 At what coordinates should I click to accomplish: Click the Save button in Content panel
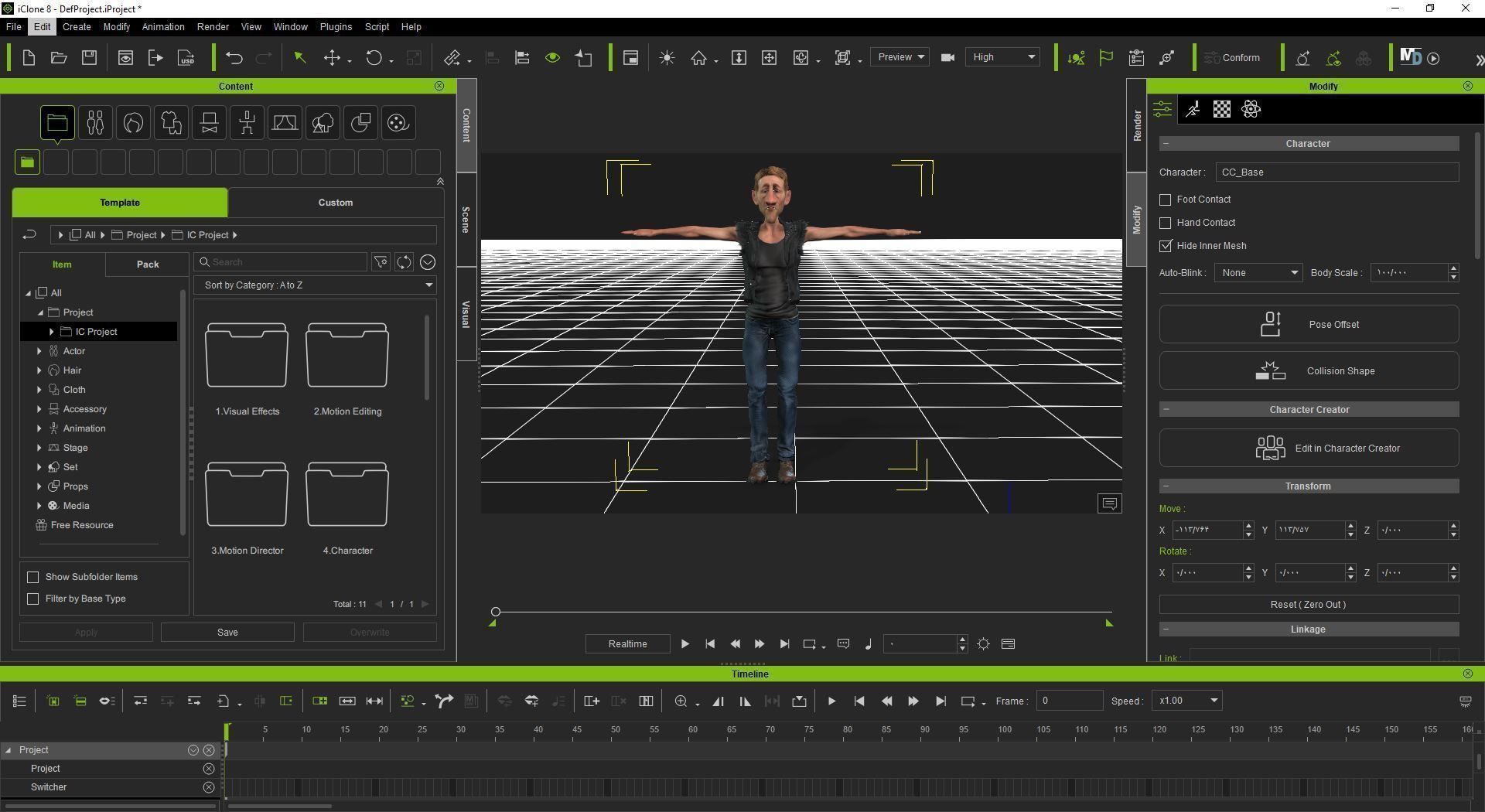[227, 633]
